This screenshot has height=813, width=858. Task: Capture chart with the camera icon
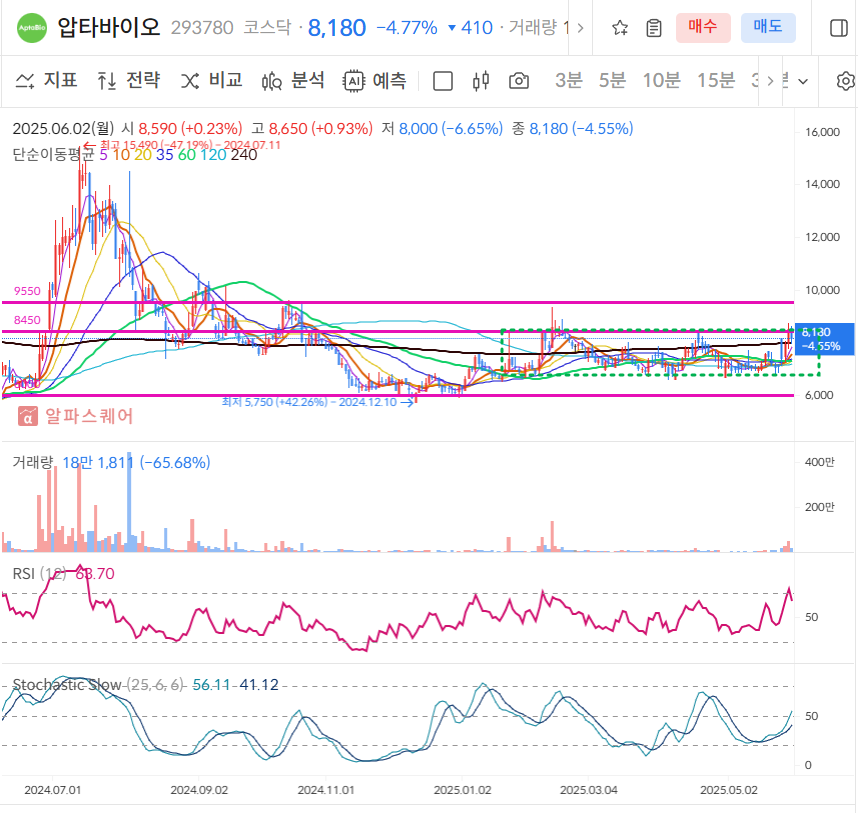pyautogui.click(x=519, y=81)
